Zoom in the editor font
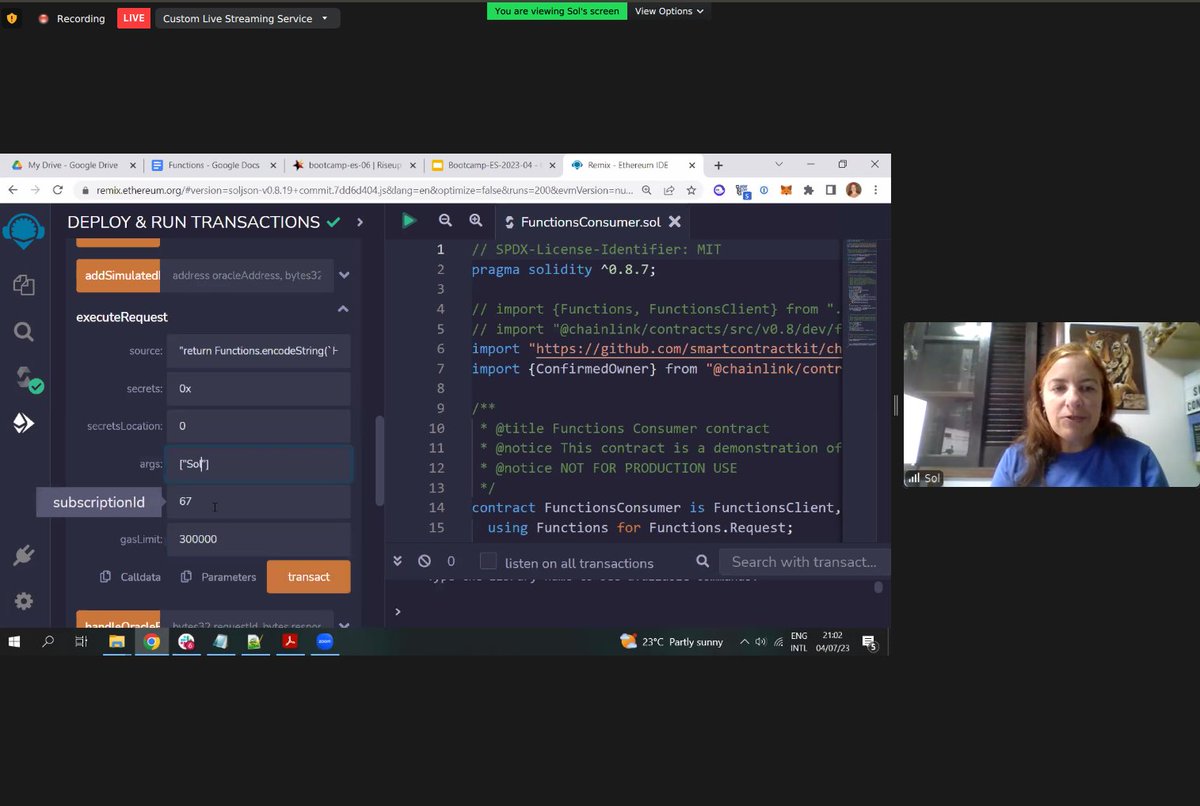1200x806 pixels. coord(476,221)
